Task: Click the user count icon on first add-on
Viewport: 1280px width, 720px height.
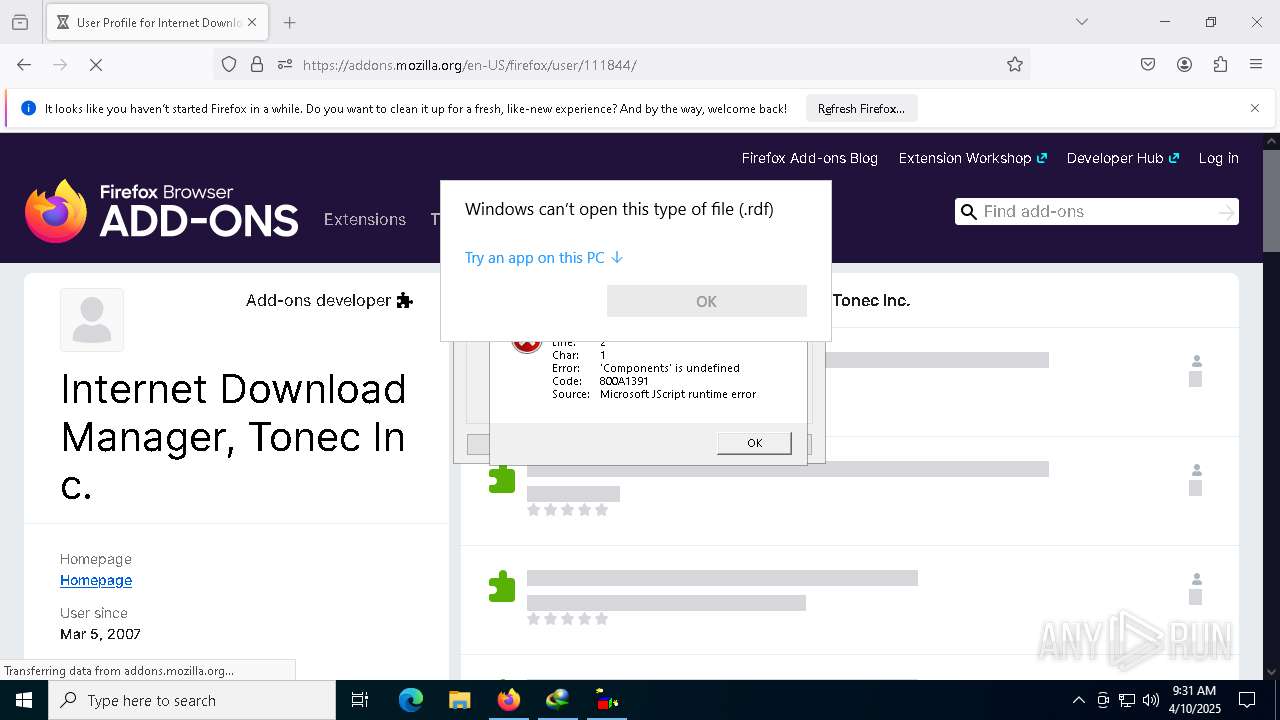Action: tap(1195, 362)
